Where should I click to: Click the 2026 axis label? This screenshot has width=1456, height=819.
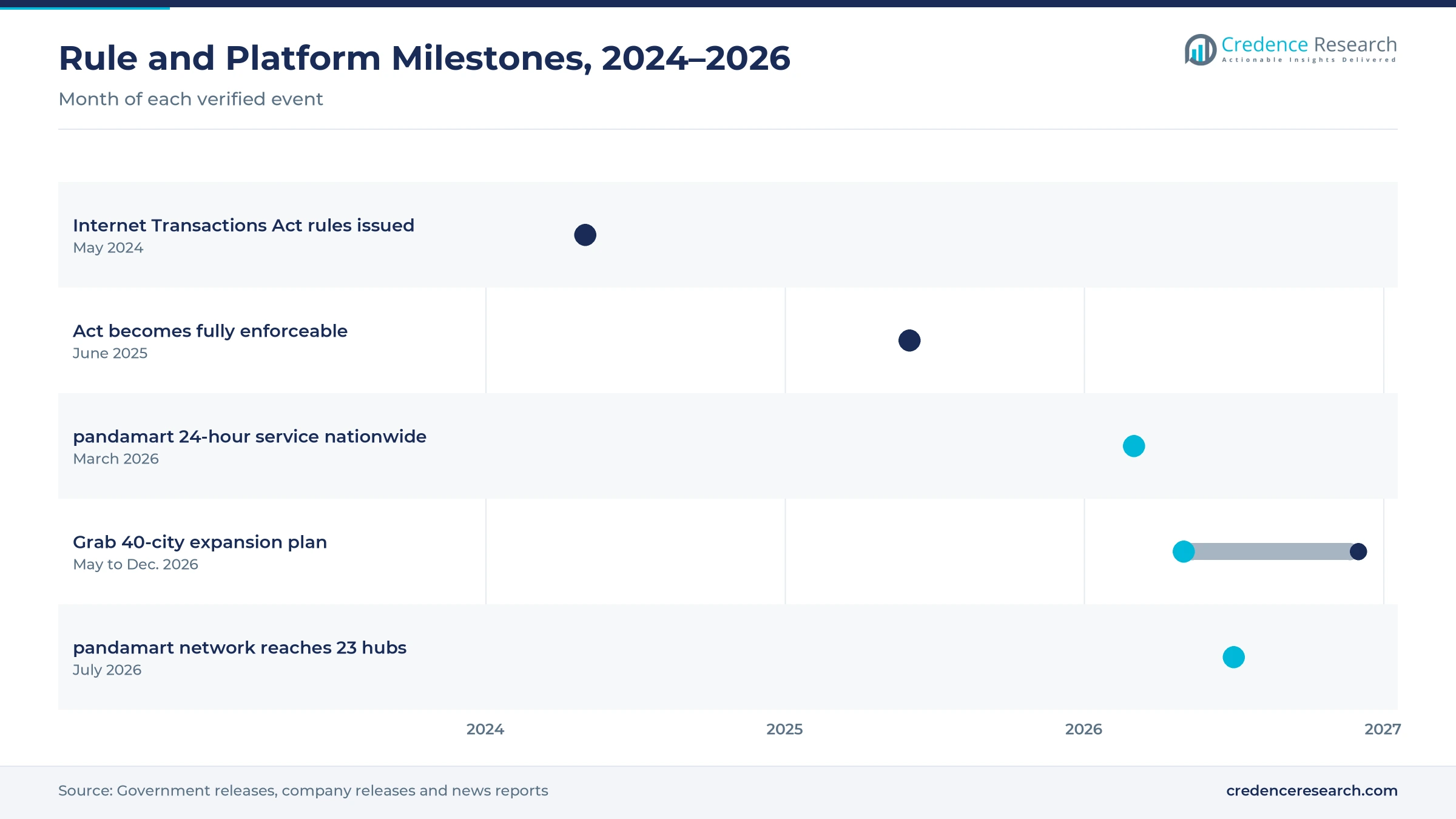tap(1084, 729)
